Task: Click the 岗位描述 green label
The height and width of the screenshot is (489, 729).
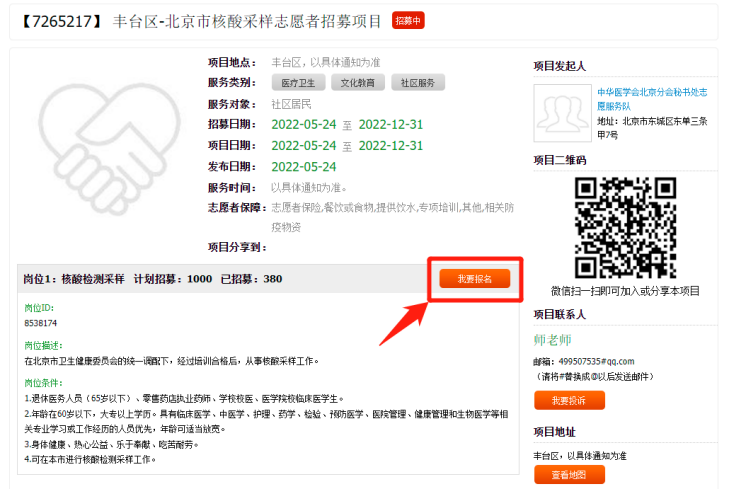Action: pos(43,345)
